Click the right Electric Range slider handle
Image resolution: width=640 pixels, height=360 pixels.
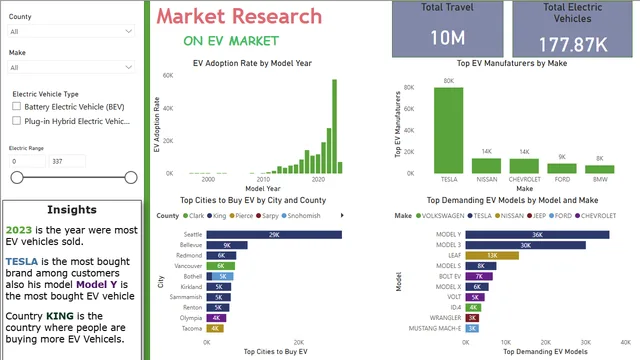pos(131,178)
